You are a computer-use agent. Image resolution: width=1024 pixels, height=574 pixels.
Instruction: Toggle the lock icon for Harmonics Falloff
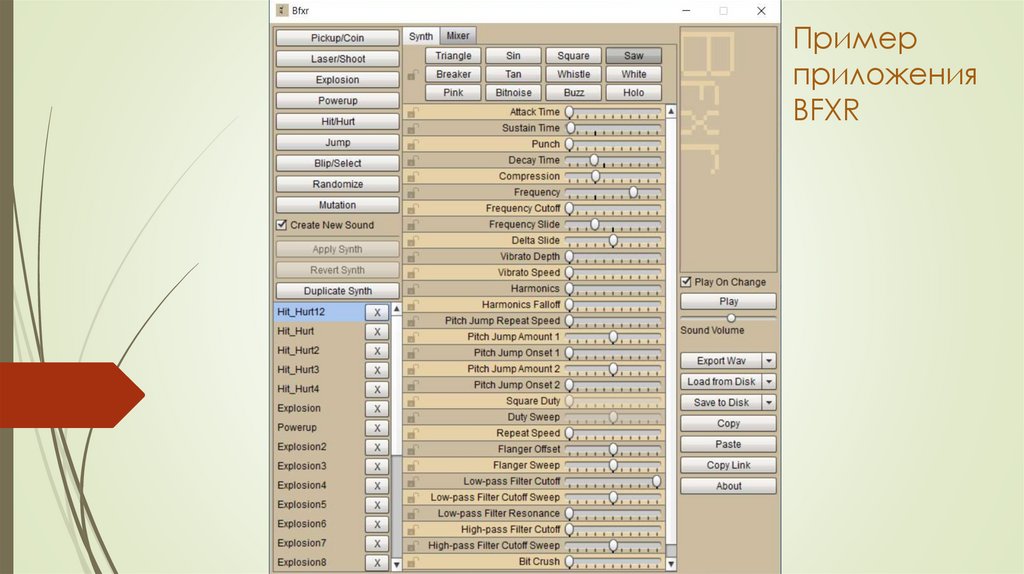(x=413, y=305)
